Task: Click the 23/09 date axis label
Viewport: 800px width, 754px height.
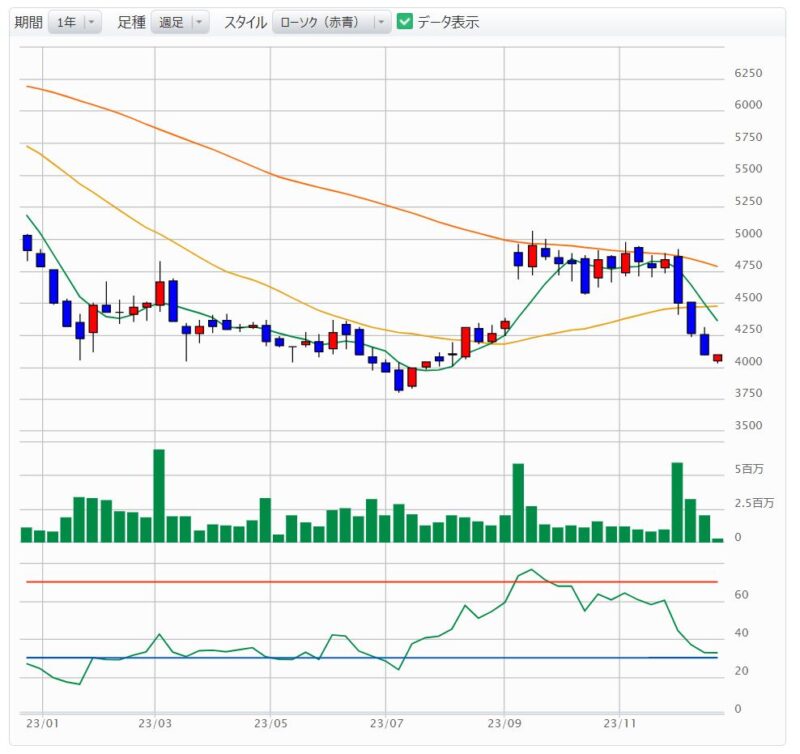Action: pos(504,723)
